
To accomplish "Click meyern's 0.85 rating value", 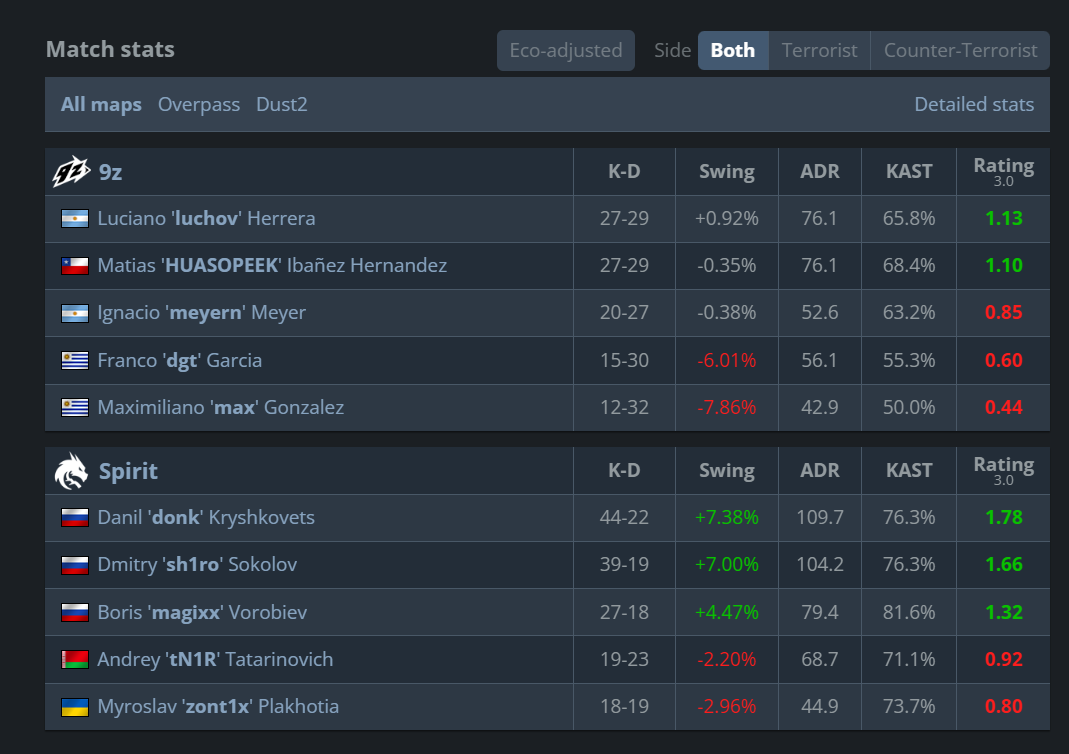I will pyautogui.click(x=1004, y=312).
